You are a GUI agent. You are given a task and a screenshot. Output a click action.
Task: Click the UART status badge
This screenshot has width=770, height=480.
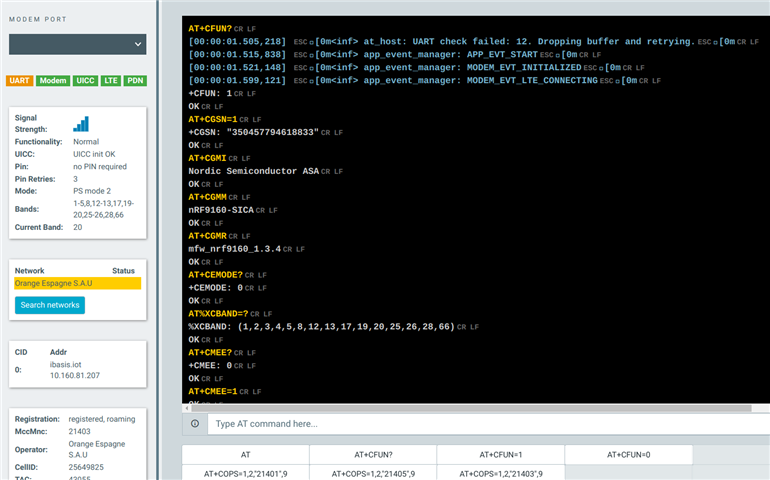(x=20, y=81)
